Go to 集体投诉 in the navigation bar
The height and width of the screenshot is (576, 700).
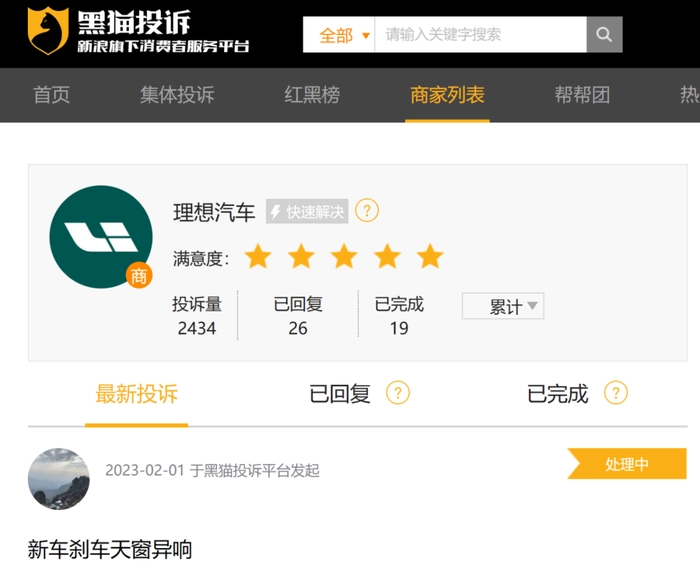[177, 95]
